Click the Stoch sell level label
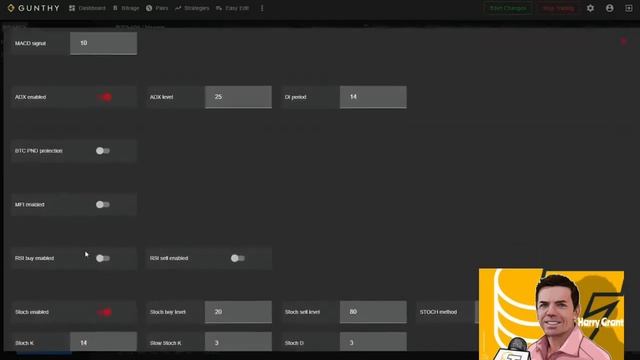The image size is (640, 360). click(x=302, y=312)
